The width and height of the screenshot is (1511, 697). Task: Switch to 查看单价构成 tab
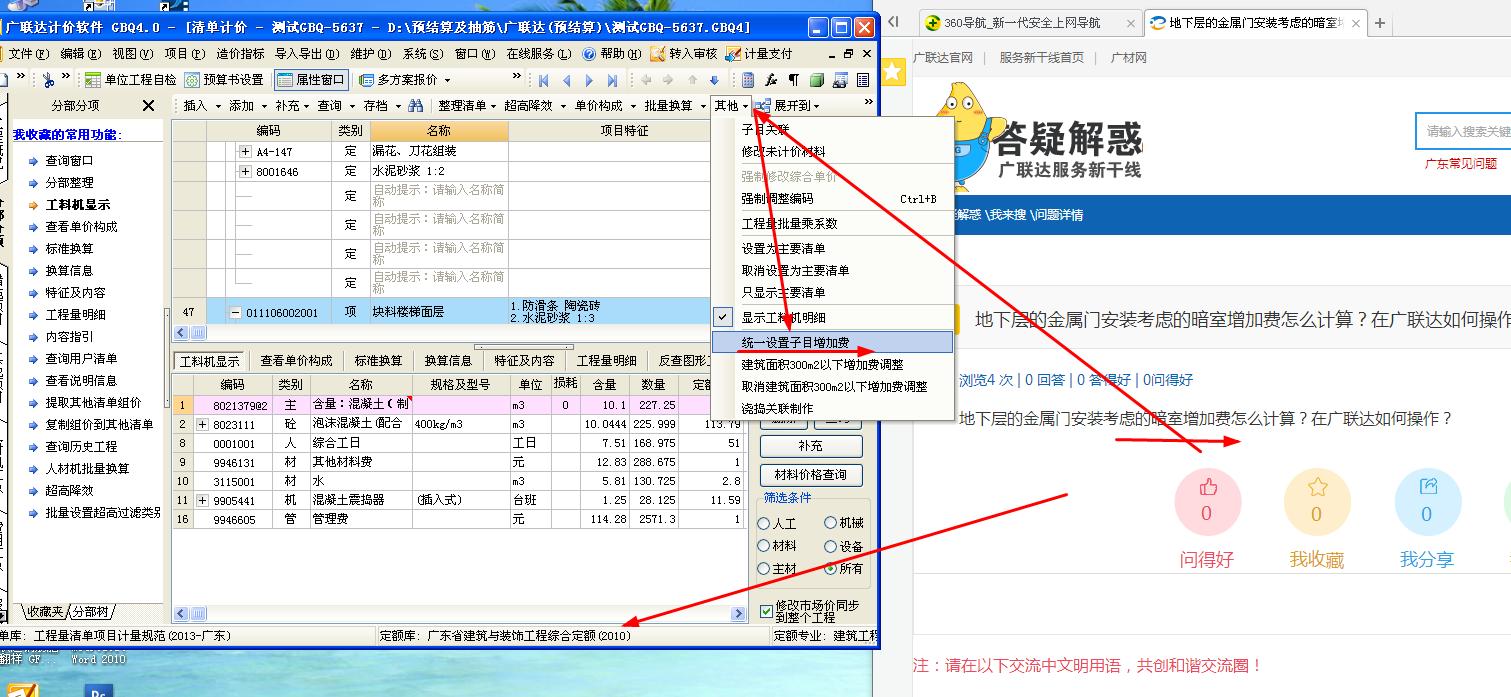click(x=296, y=361)
